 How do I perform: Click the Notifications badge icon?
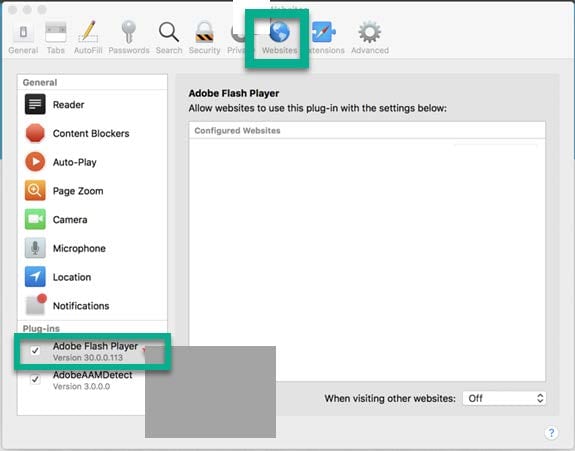[36, 304]
